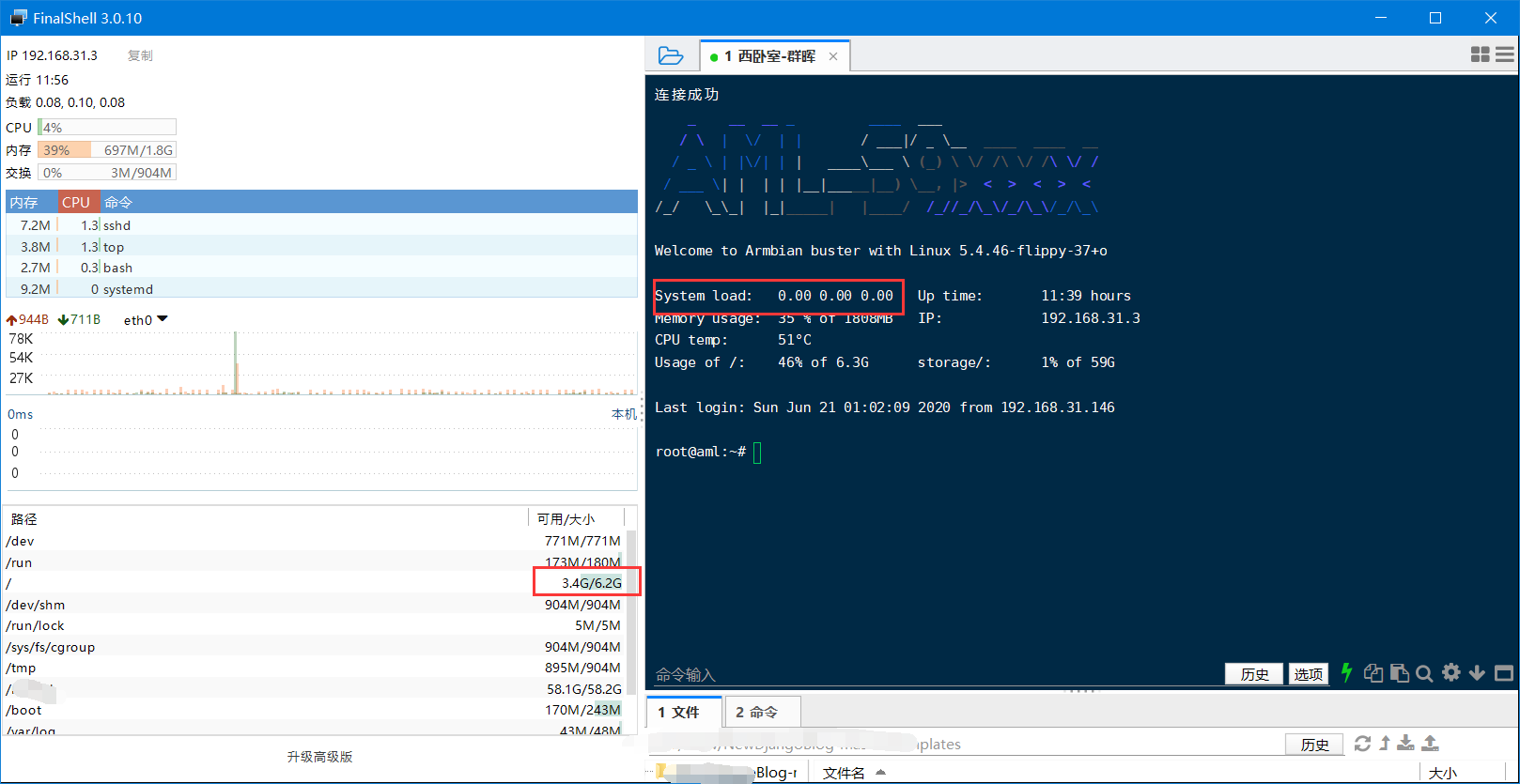Refresh the file list with refresh icon
The image size is (1520, 784).
[x=1362, y=744]
